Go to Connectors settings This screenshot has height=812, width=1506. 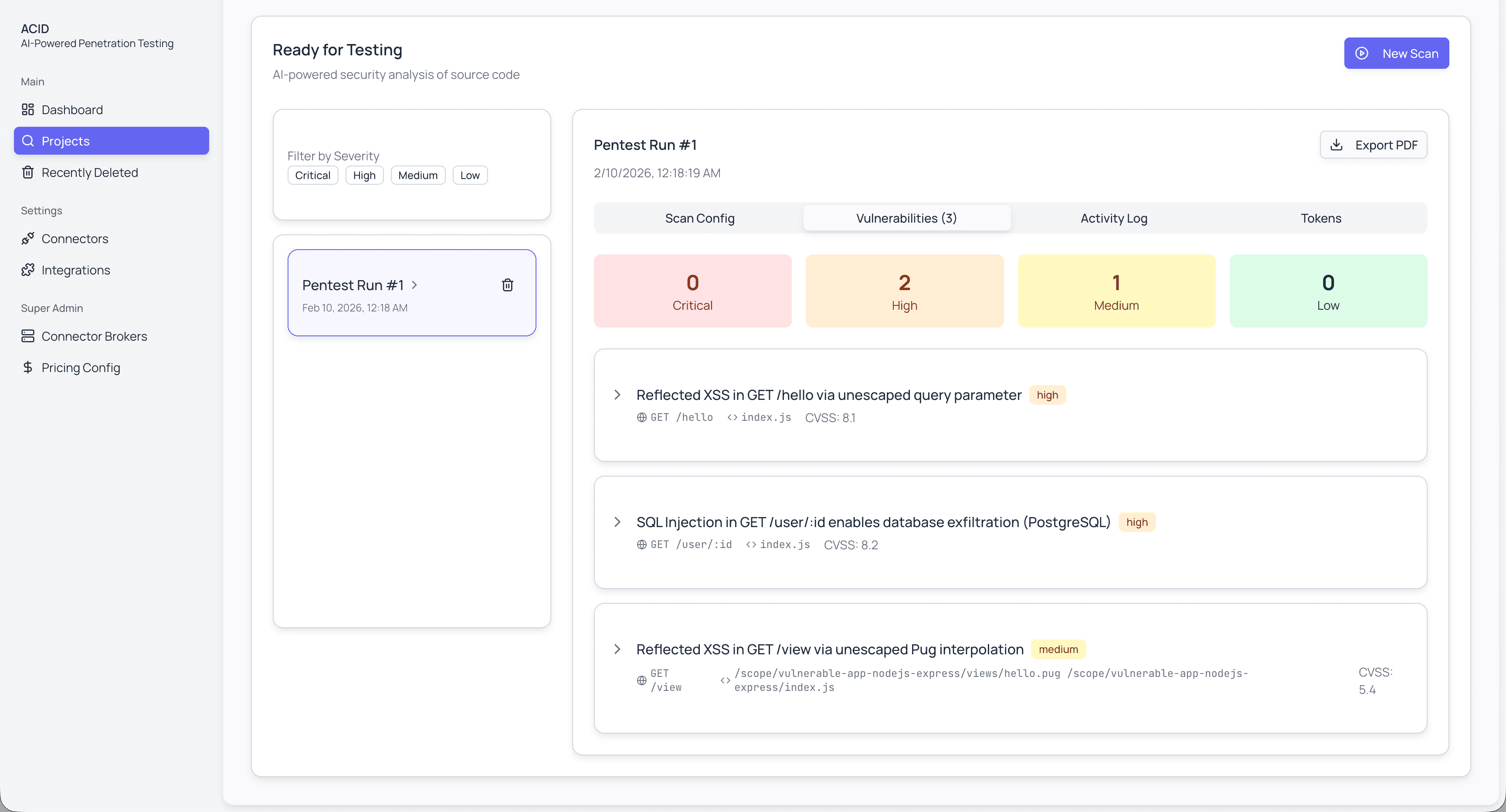[x=111, y=239]
